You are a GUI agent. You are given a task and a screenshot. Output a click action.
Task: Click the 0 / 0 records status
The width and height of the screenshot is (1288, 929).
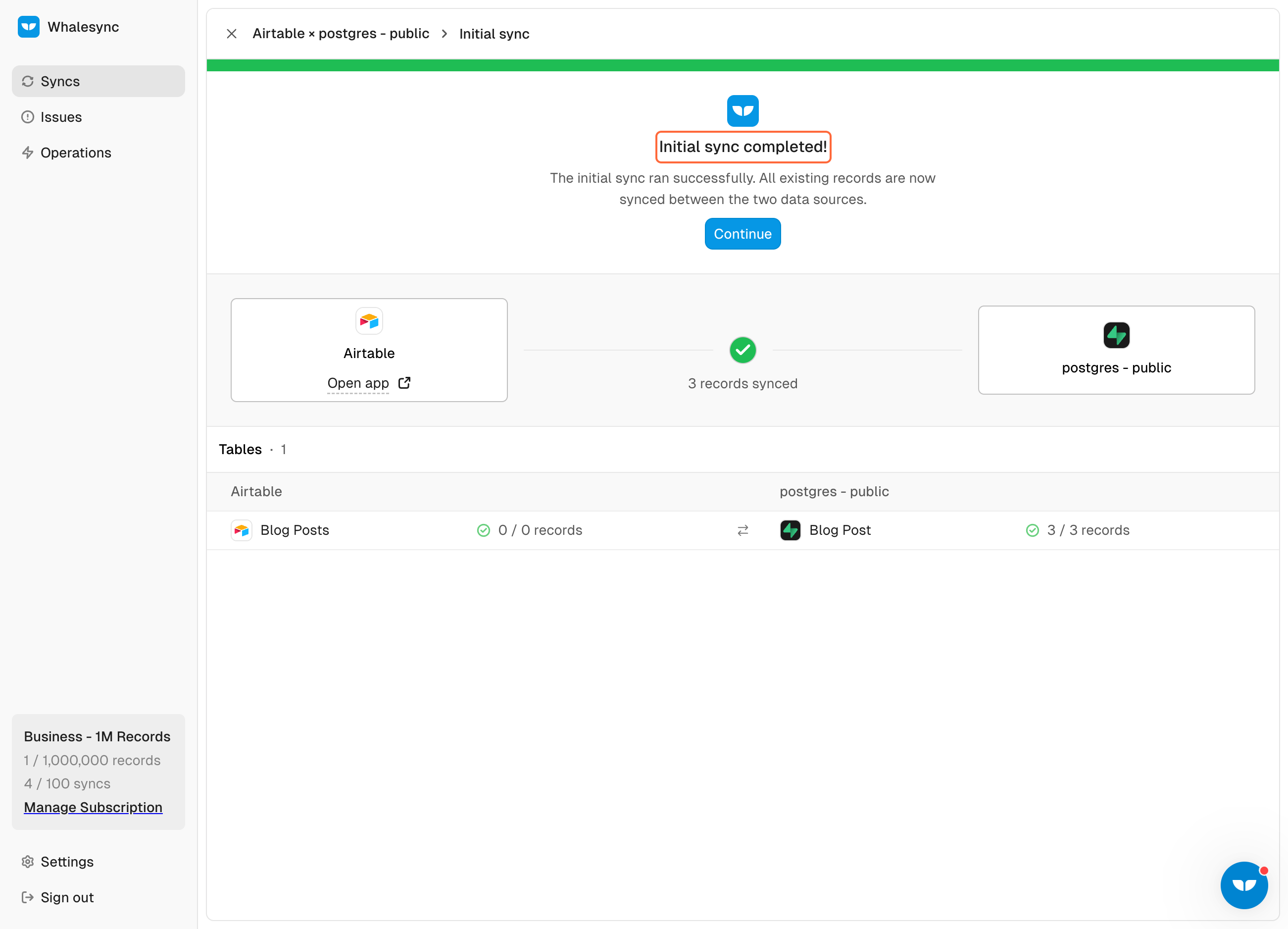pyautogui.click(x=540, y=530)
